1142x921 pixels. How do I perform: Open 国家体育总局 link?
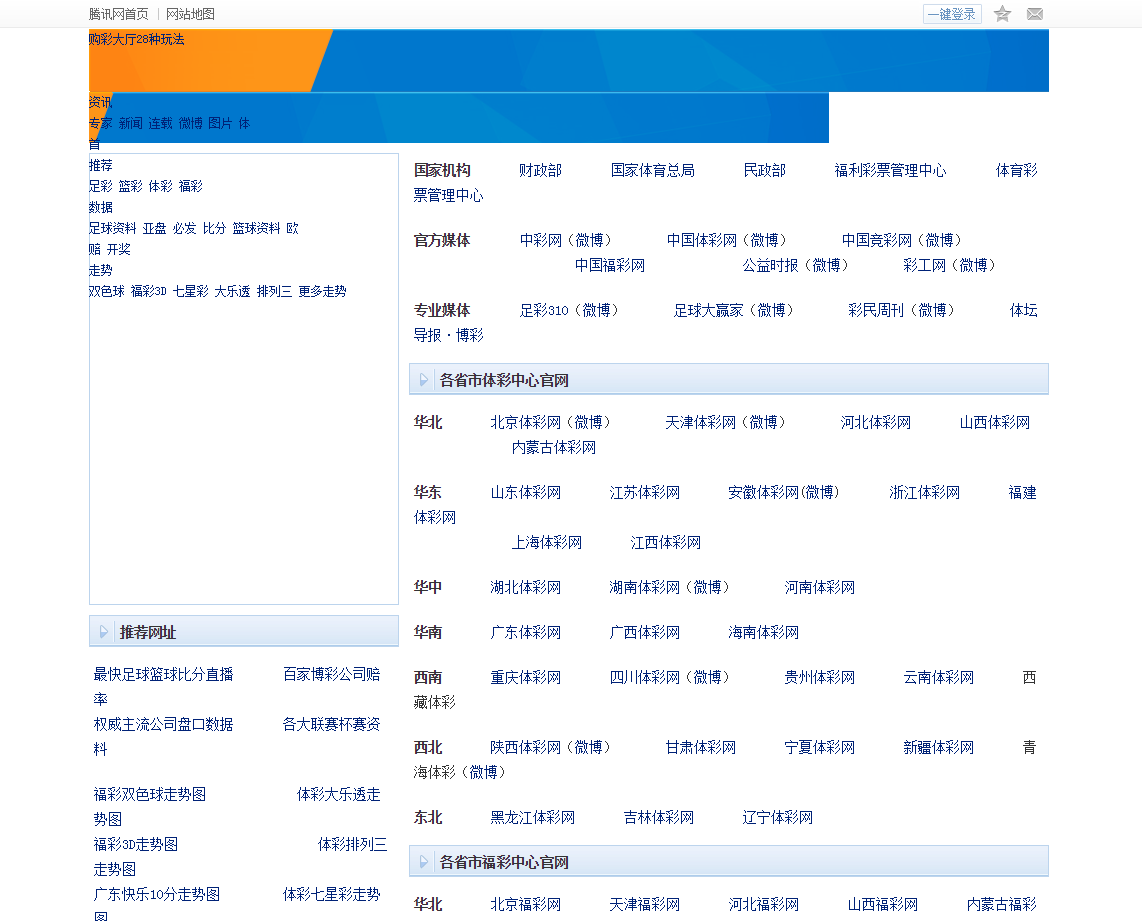(652, 170)
